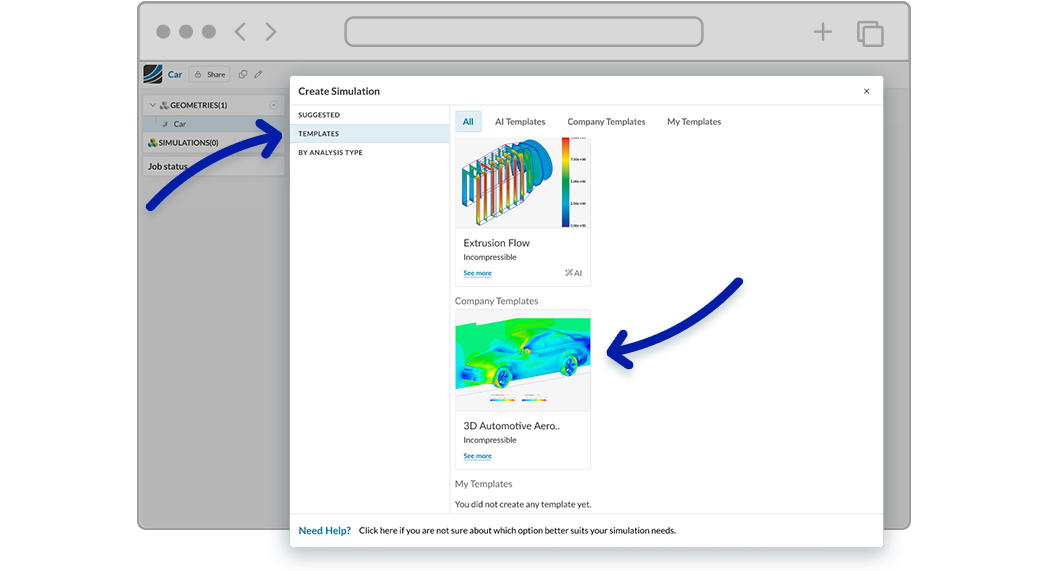Click the AI badge on Extrusion Flow
This screenshot has width=1049, height=571.
click(573, 273)
